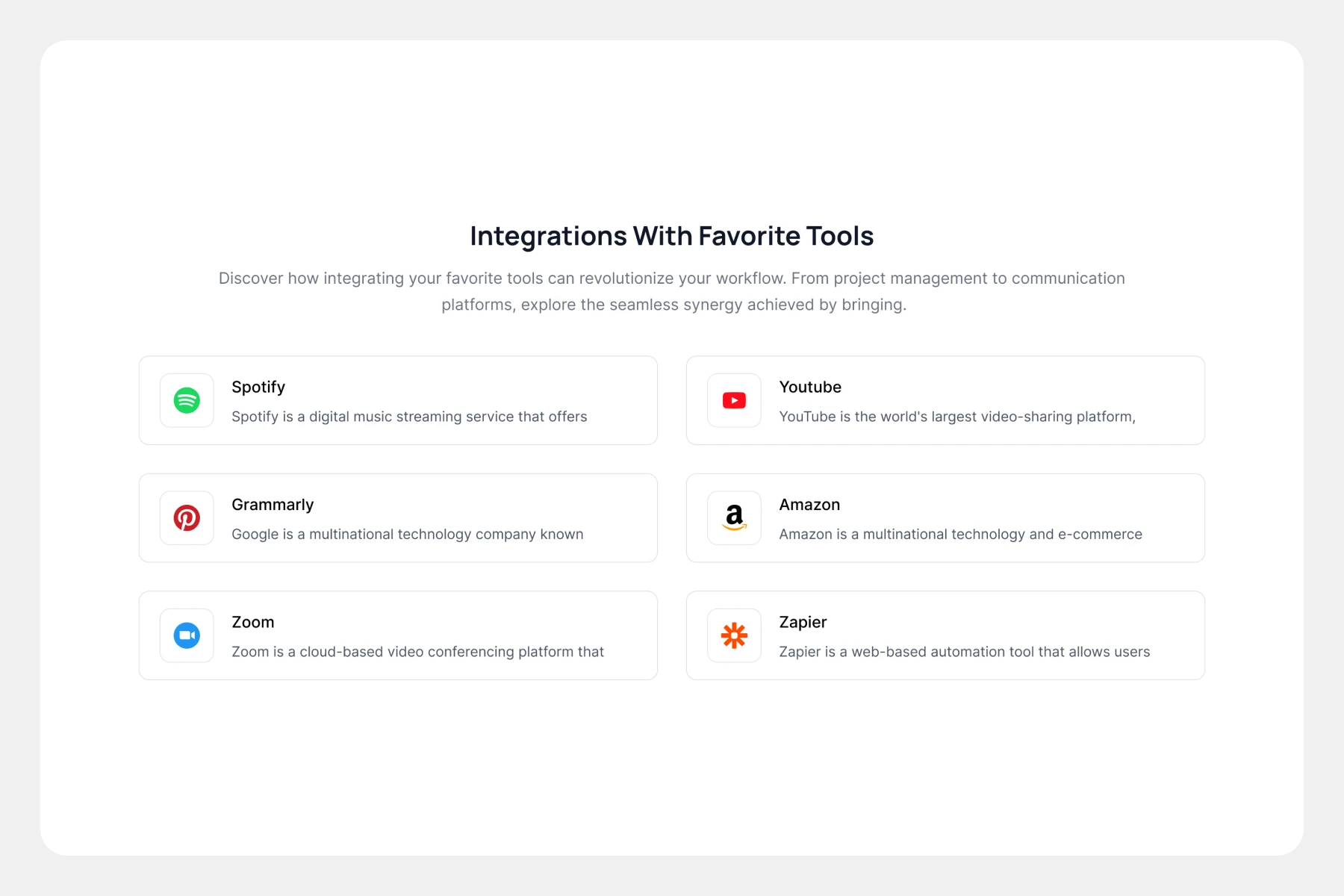Open the Zoom card title
The height and width of the screenshot is (896, 1344).
253,622
